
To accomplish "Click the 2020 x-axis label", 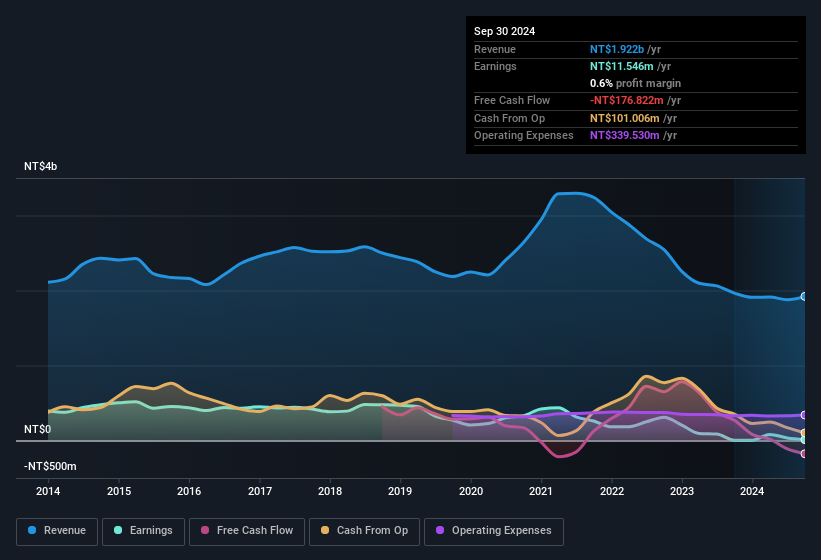I will point(471,491).
